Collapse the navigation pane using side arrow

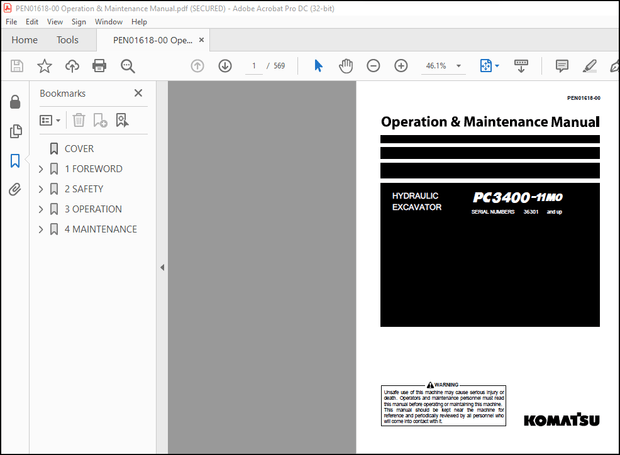(x=162, y=268)
